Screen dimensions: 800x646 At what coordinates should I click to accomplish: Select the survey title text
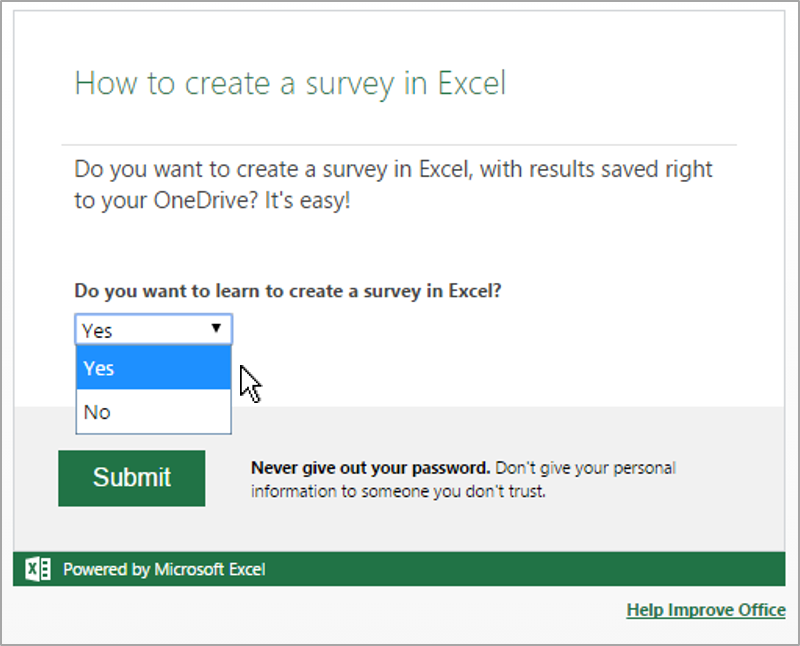point(290,83)
